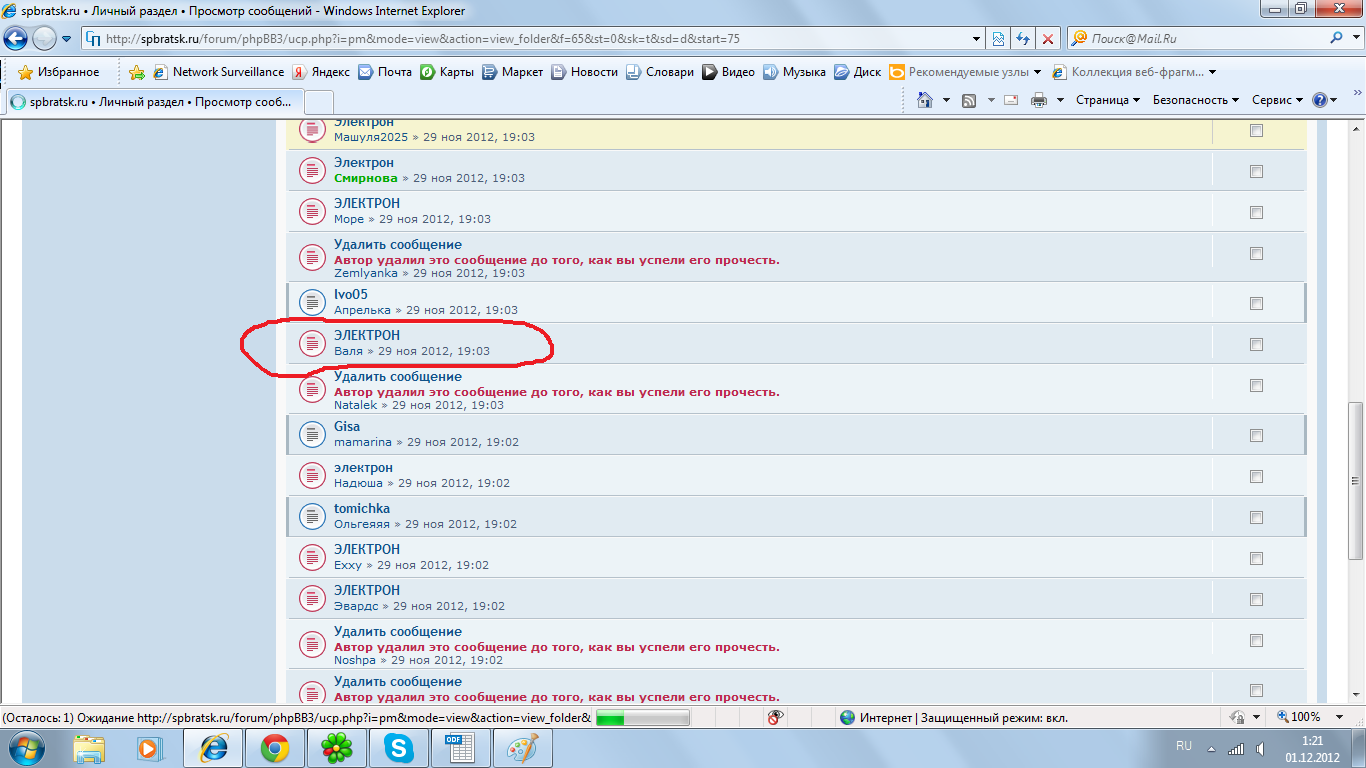Open Skype from the taskbar
The image size is (1366, 768).
click(399, 747)
